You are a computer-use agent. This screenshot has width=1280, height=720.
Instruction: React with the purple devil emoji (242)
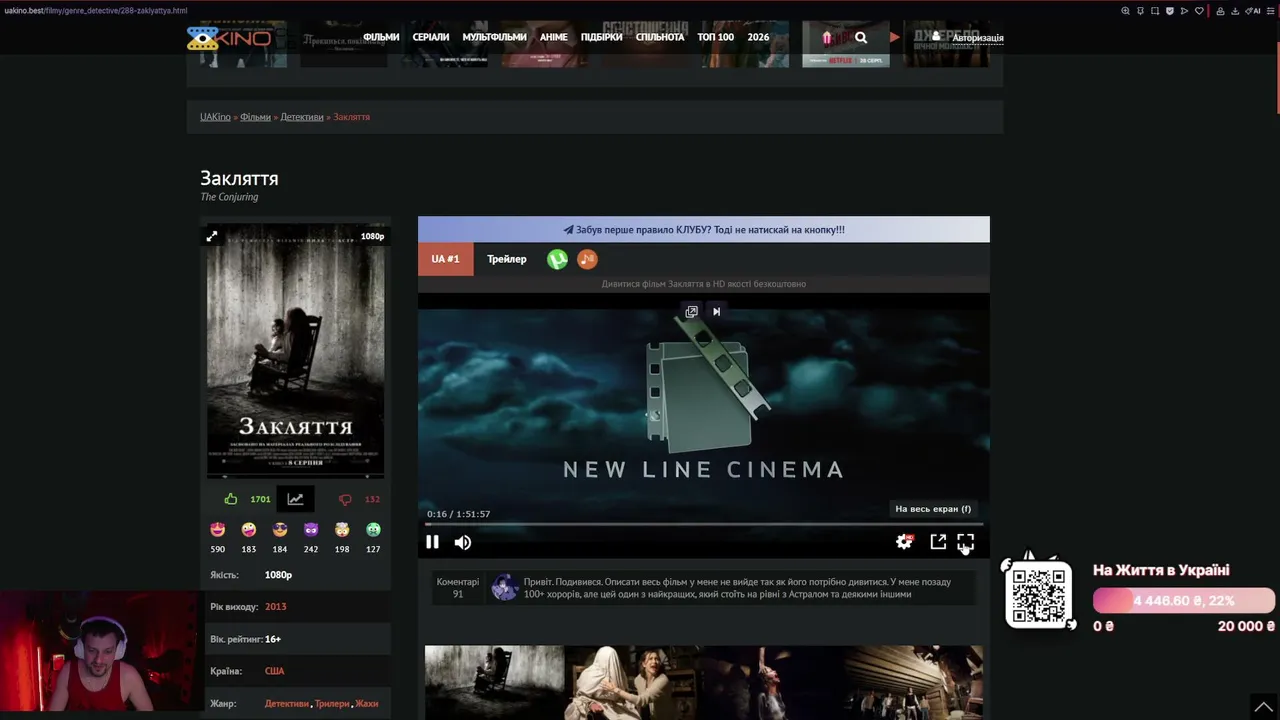click(x=311, y=530)
